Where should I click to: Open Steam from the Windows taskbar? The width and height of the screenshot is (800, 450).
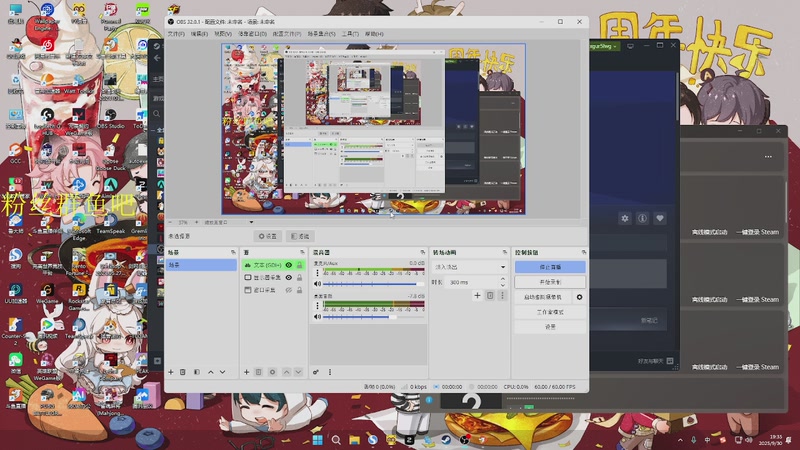(x=446, y=439)
